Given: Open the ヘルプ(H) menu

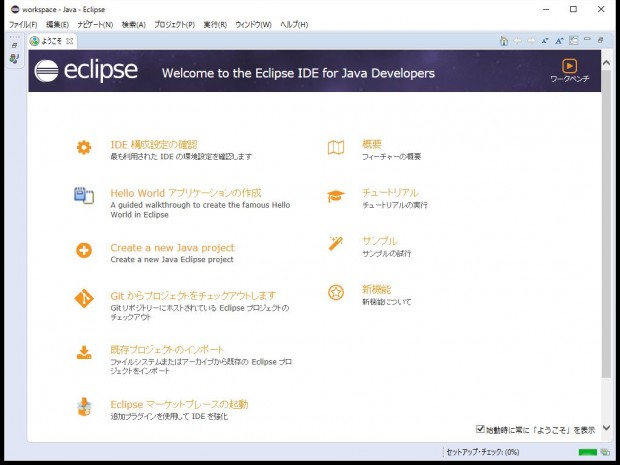Looking at the screenshot, I should tap(294, 25).
